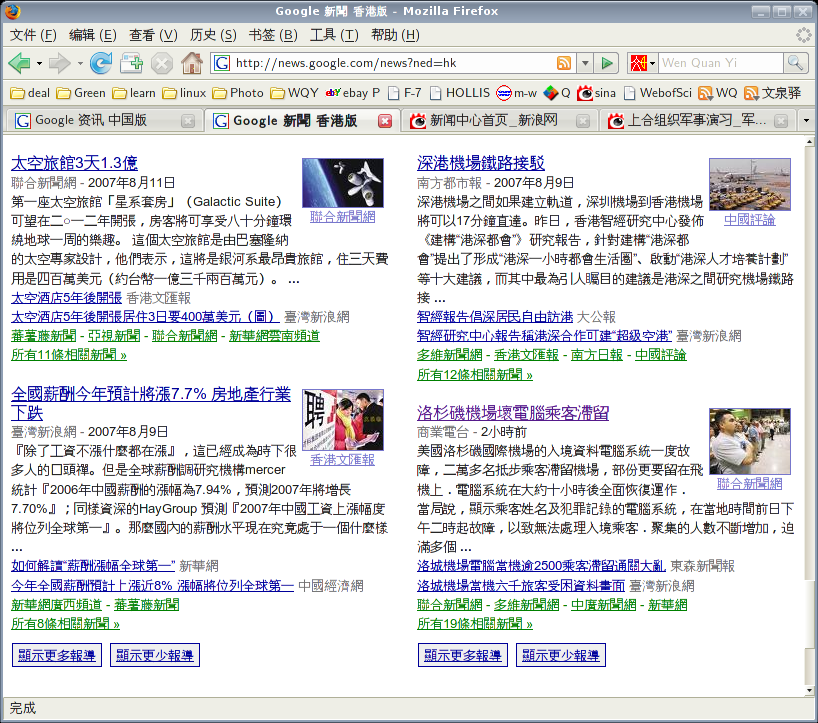Open the ebay P bookmark
The width and height of the screenshot is (818, 723).
pyautogui.click(x=353, y=93)
